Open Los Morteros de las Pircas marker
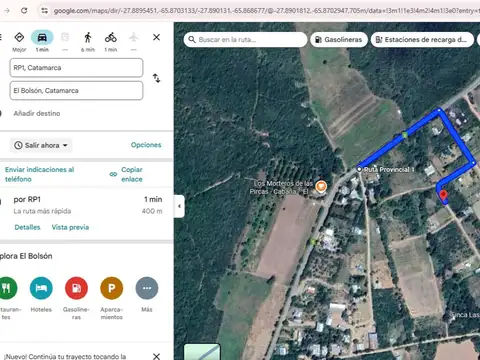 click(x=321, y=187)
